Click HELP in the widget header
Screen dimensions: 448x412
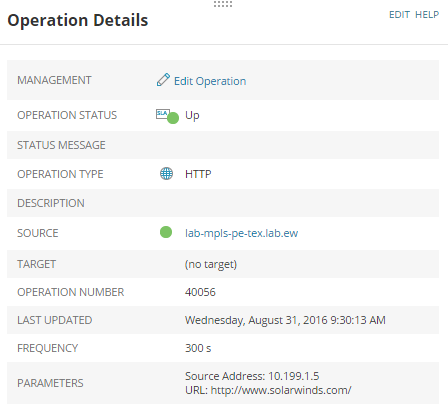click(427, 15)
